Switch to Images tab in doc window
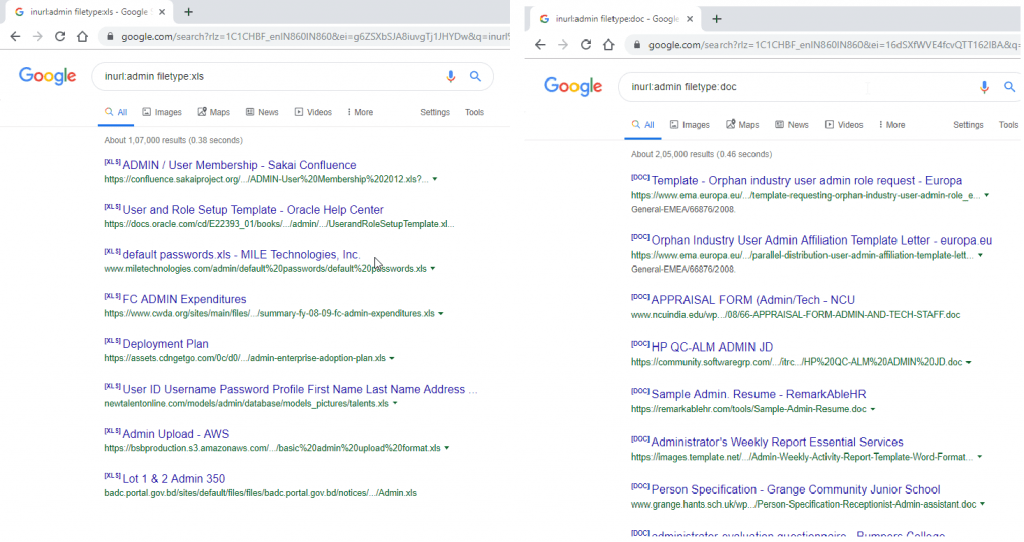The width and height of the screenshot is (1024, 542). [x=690, y=125]
